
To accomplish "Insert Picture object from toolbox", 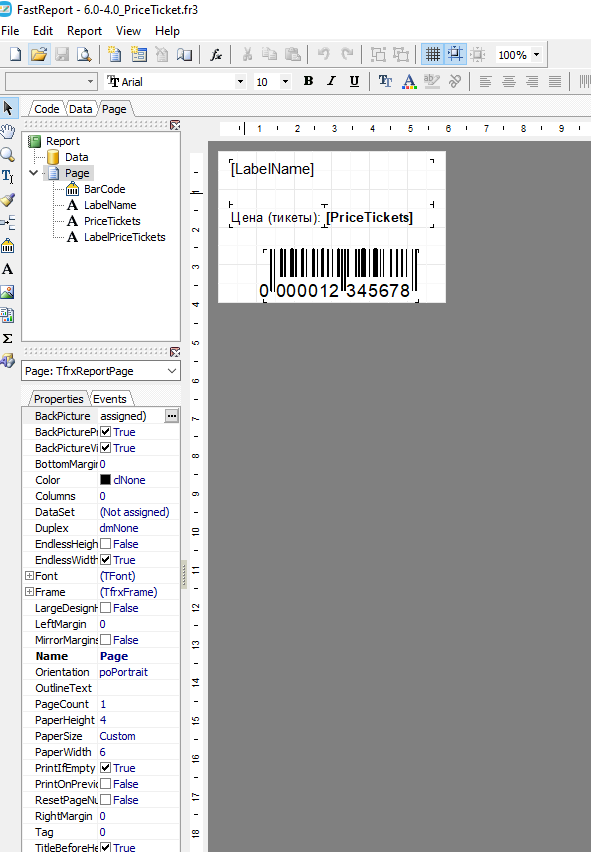I will pyautogui.click(x=8, y=292).
